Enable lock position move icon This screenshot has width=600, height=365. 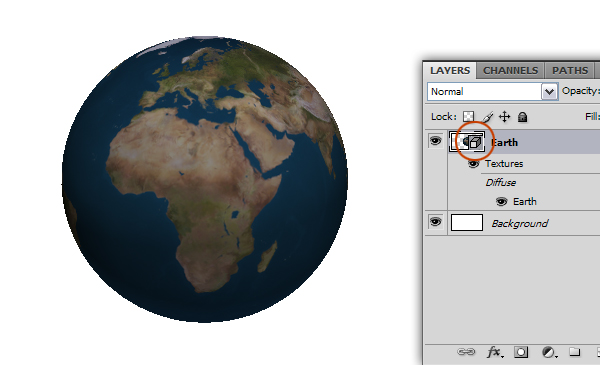point(505,117)
